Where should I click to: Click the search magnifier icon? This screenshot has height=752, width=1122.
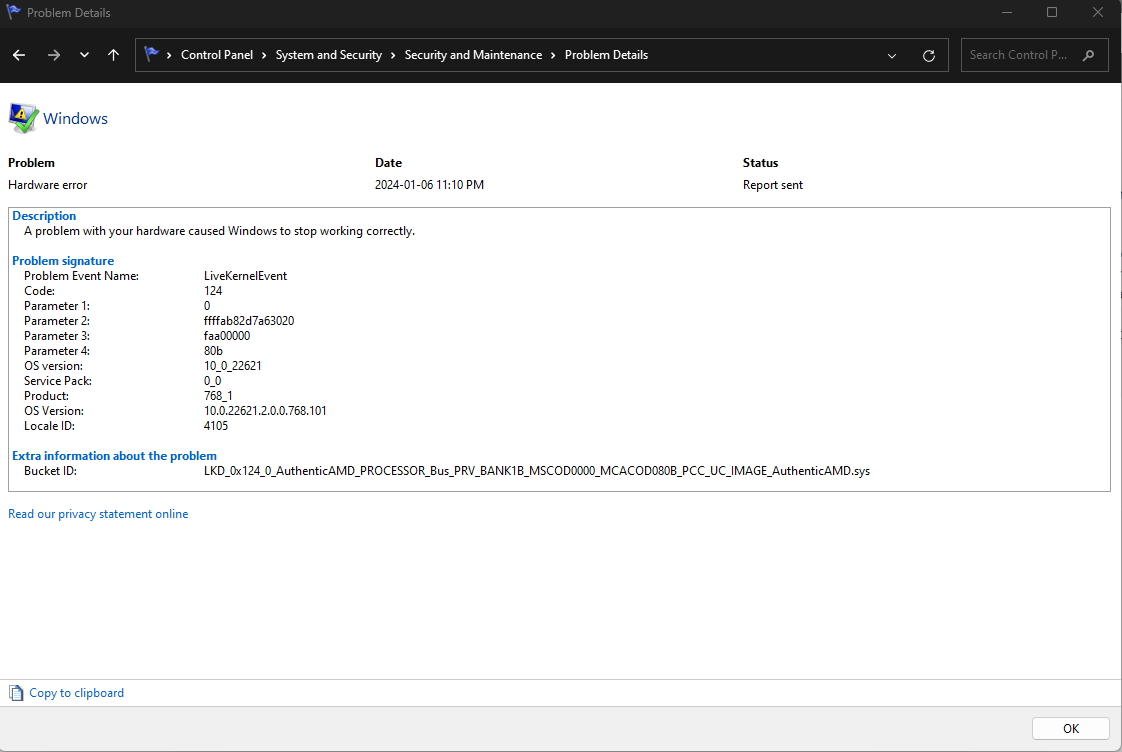coord(1088,55)
